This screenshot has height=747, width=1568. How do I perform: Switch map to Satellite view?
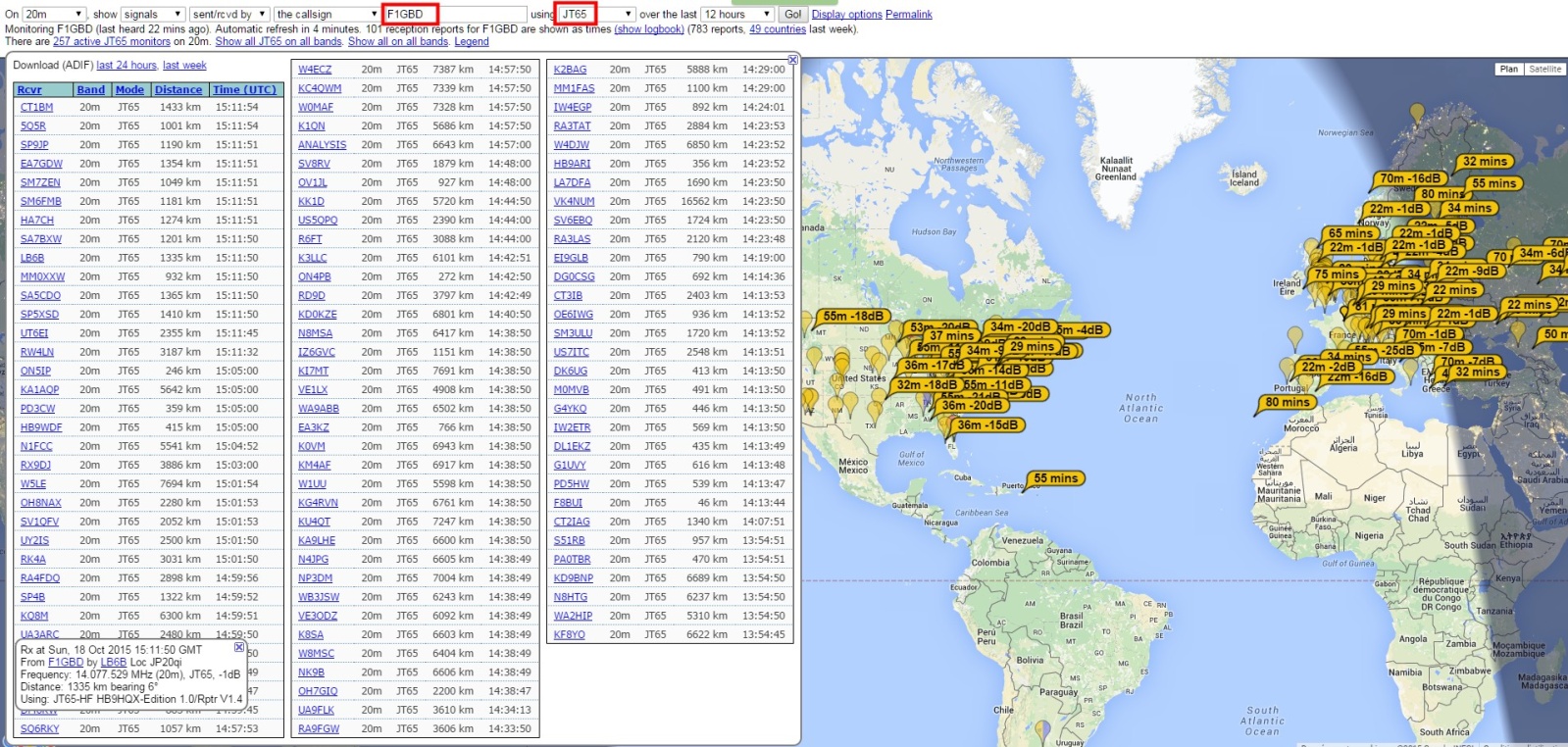coord(1544,69)
